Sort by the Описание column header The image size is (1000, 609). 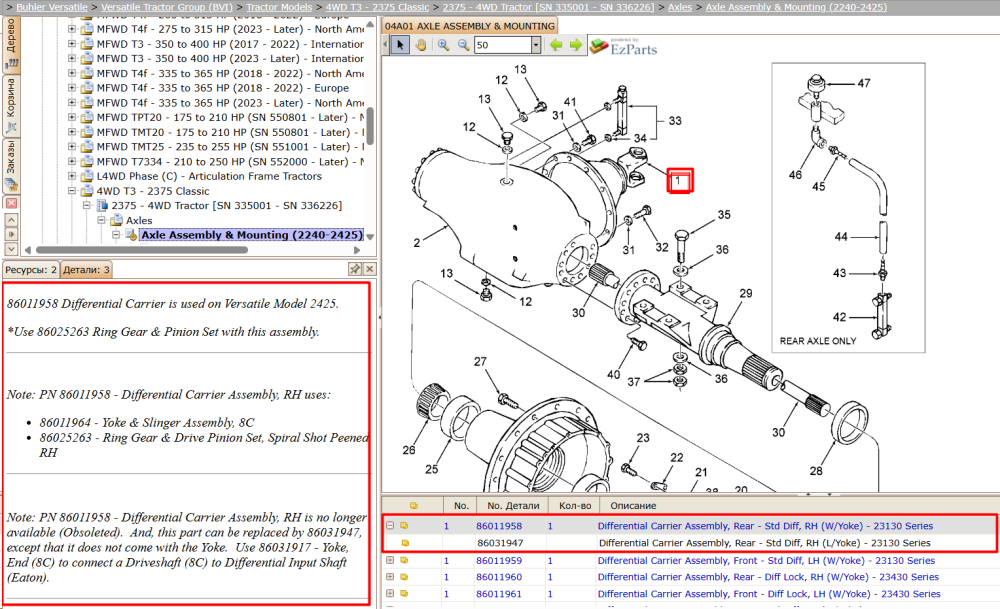(633, 506)
